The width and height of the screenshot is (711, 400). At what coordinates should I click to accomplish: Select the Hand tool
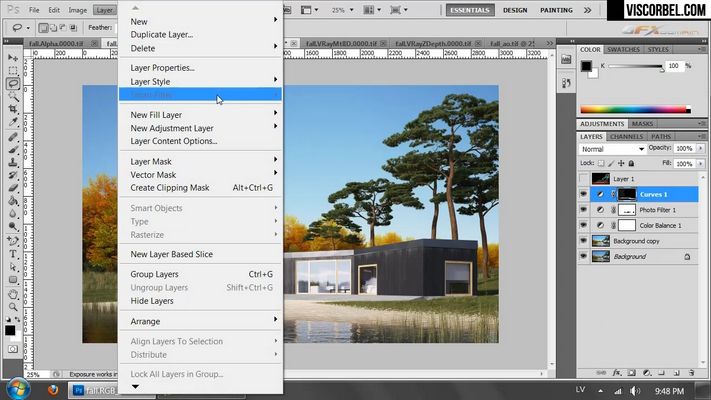click(x=13, y=294)
